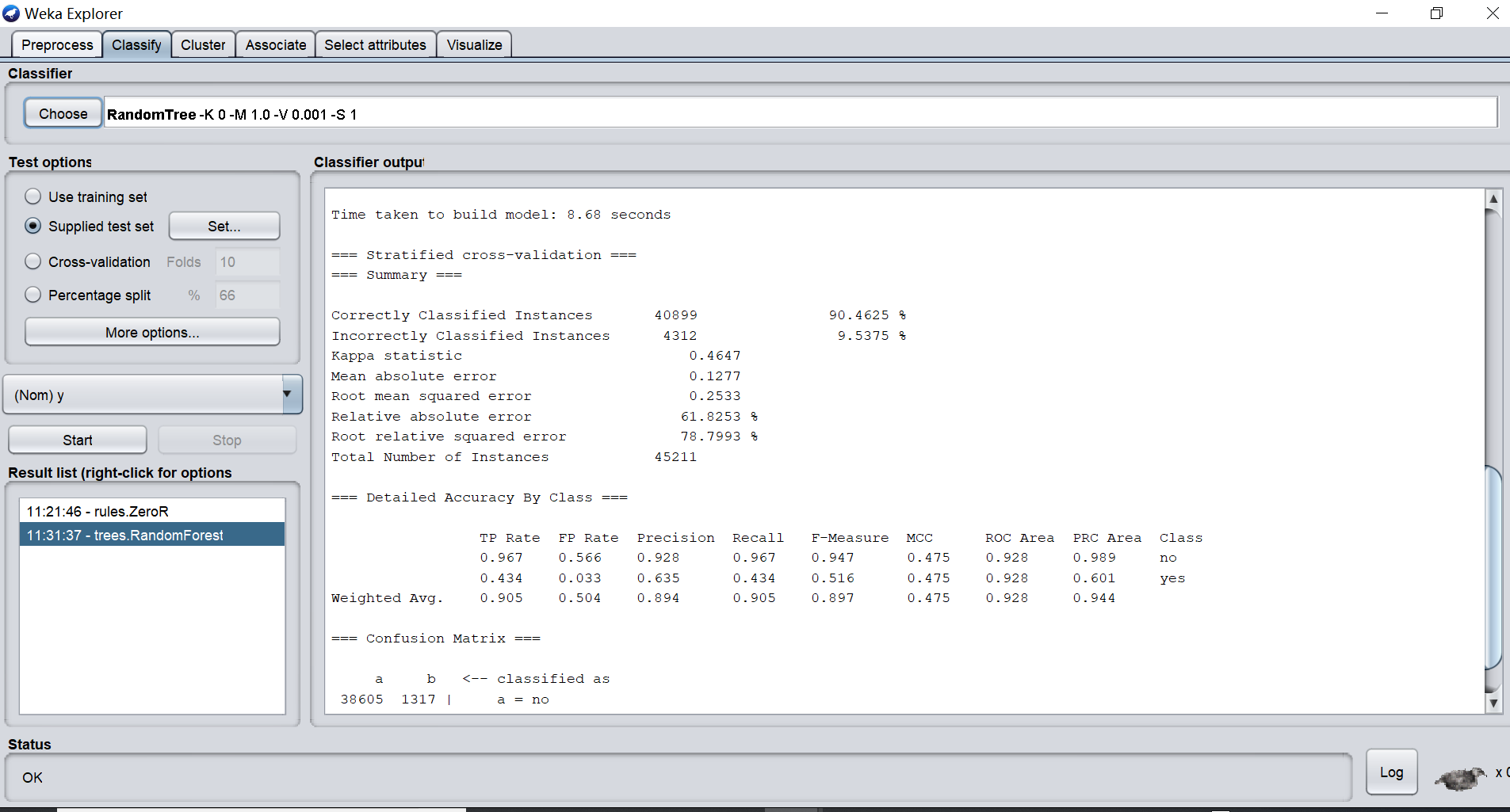Choose the Cross-validation test option
The width and height of the screenshot is (1510, 812).
pos(32,261)
